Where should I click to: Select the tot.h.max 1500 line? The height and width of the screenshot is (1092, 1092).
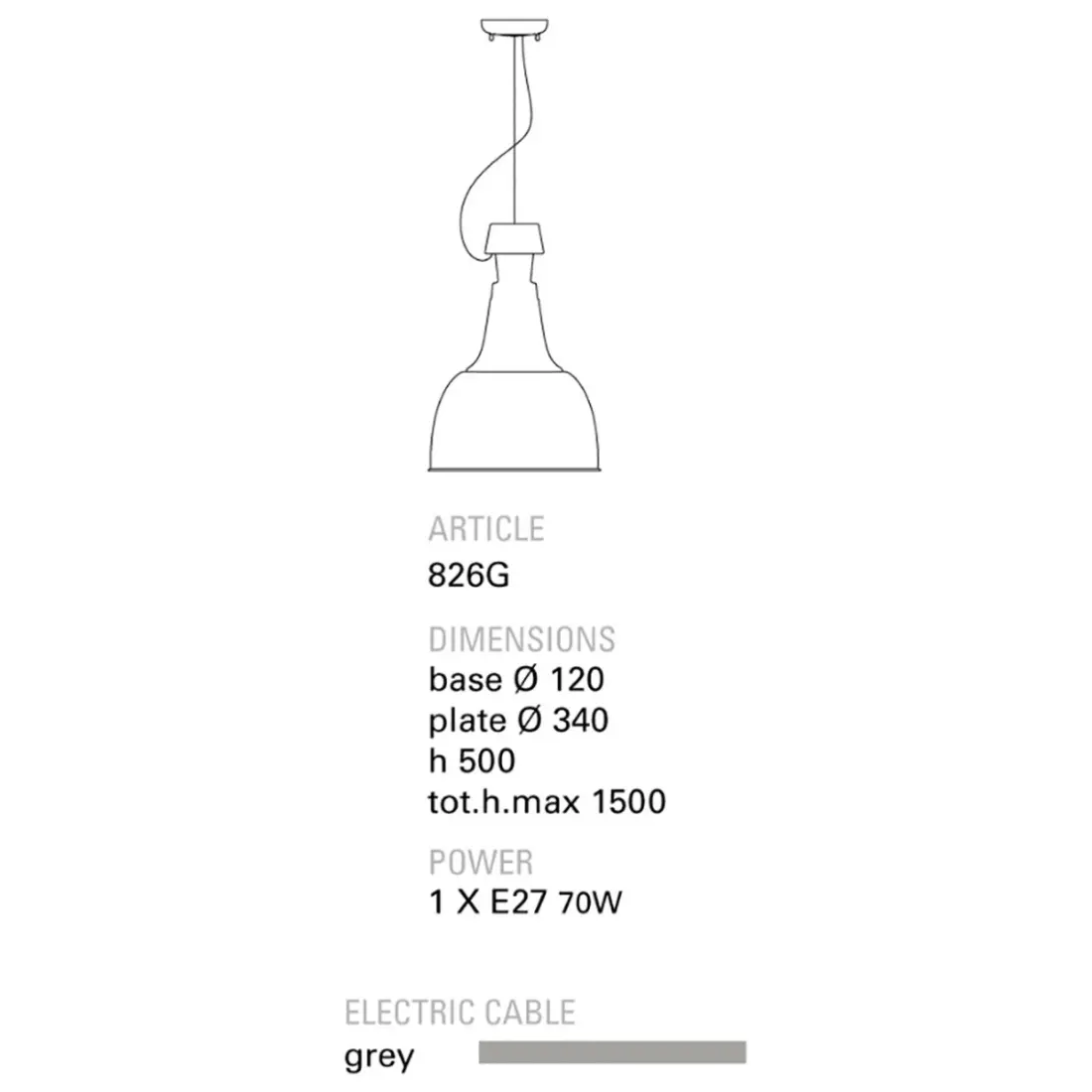547,802
